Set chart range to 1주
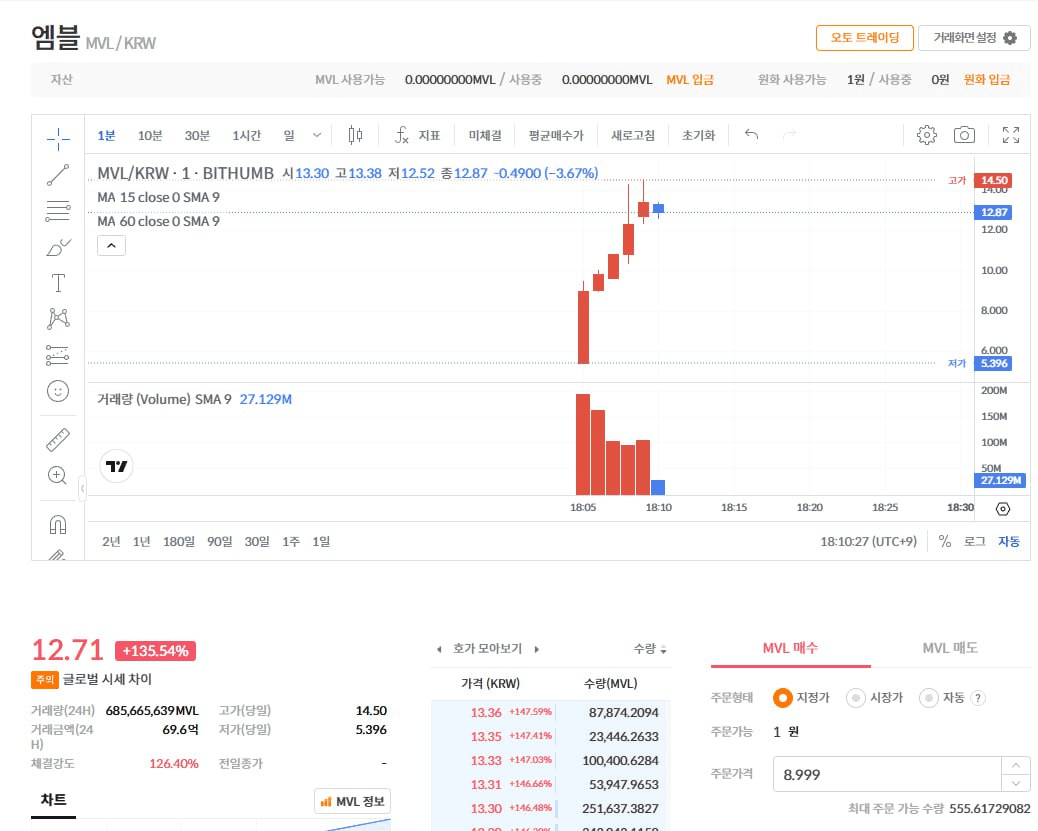The height and width of the screenshot is (831, 1038). pos(291,542)
